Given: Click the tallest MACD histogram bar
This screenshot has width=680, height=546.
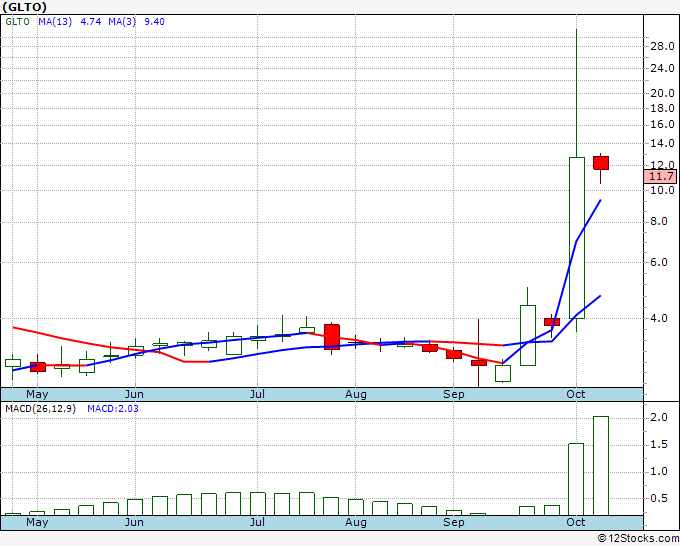Looking at the screenshot, I should pyautogui.click(x=601, y=465).
